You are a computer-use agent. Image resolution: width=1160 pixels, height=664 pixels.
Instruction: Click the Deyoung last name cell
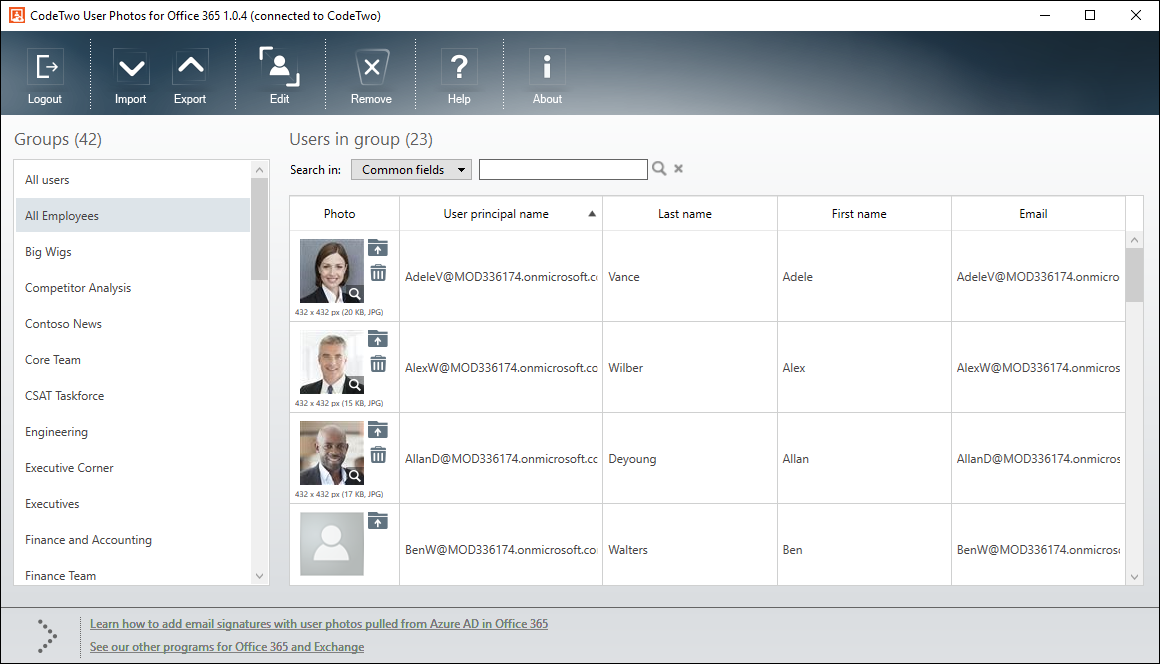coord(689,458)
